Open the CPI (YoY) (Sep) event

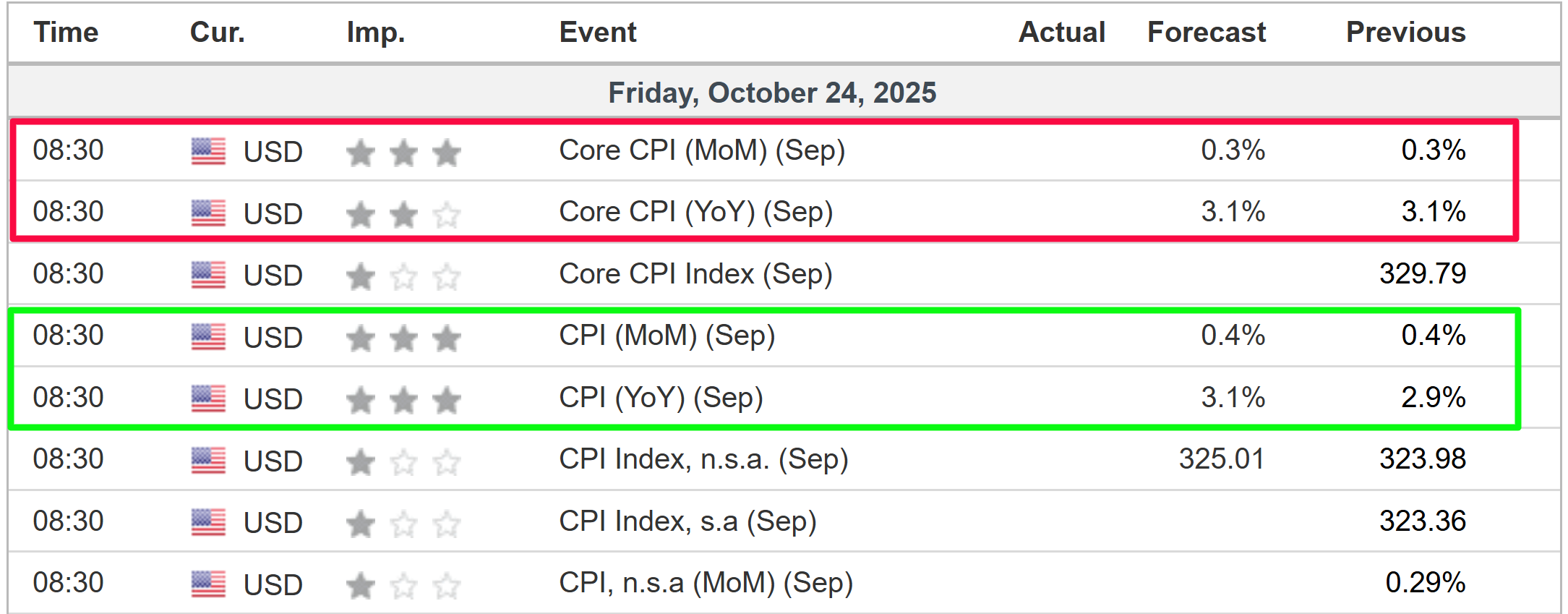point(661,398)
